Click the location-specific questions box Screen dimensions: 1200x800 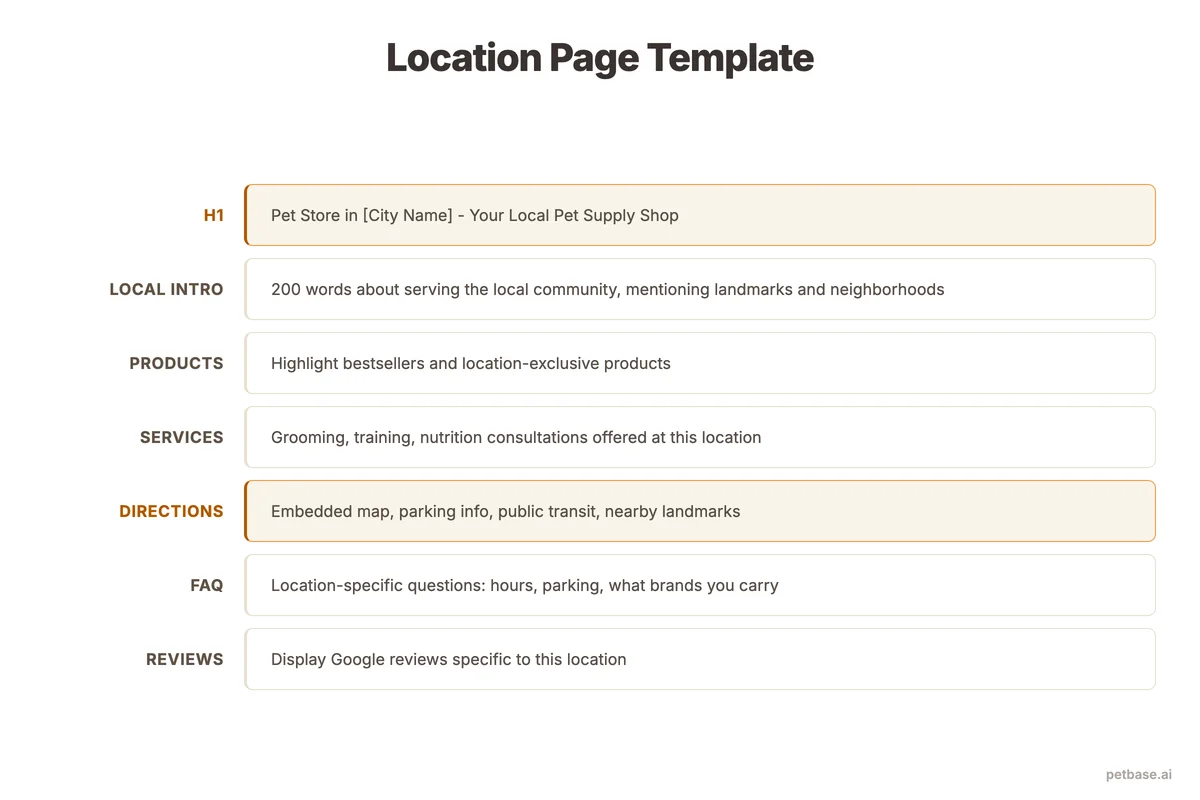pyautogui.click(x=700, y=585)
